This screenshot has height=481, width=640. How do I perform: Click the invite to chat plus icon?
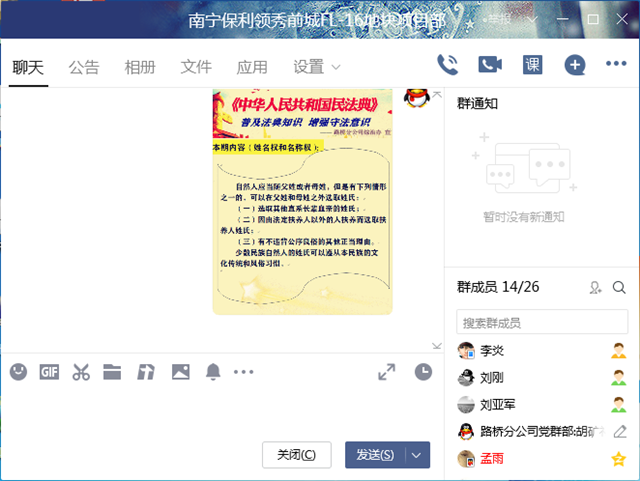coord(574,65)
